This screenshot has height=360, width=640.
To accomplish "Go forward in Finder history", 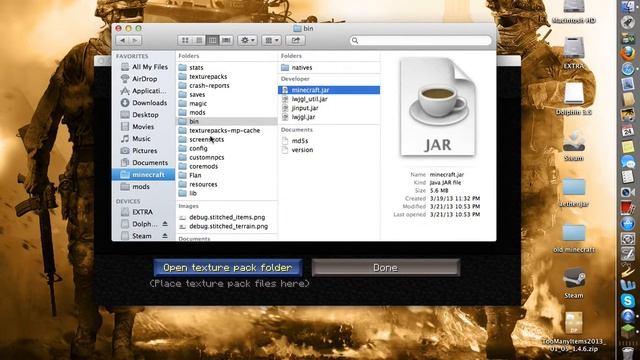I will [x=135, y=40].
